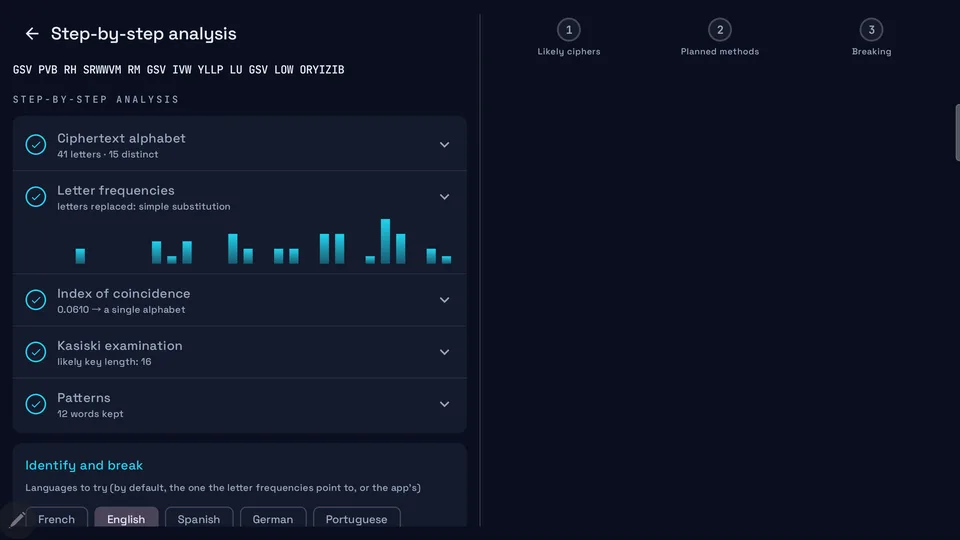Go to step 3 Breaking

(x=871, y=37)
